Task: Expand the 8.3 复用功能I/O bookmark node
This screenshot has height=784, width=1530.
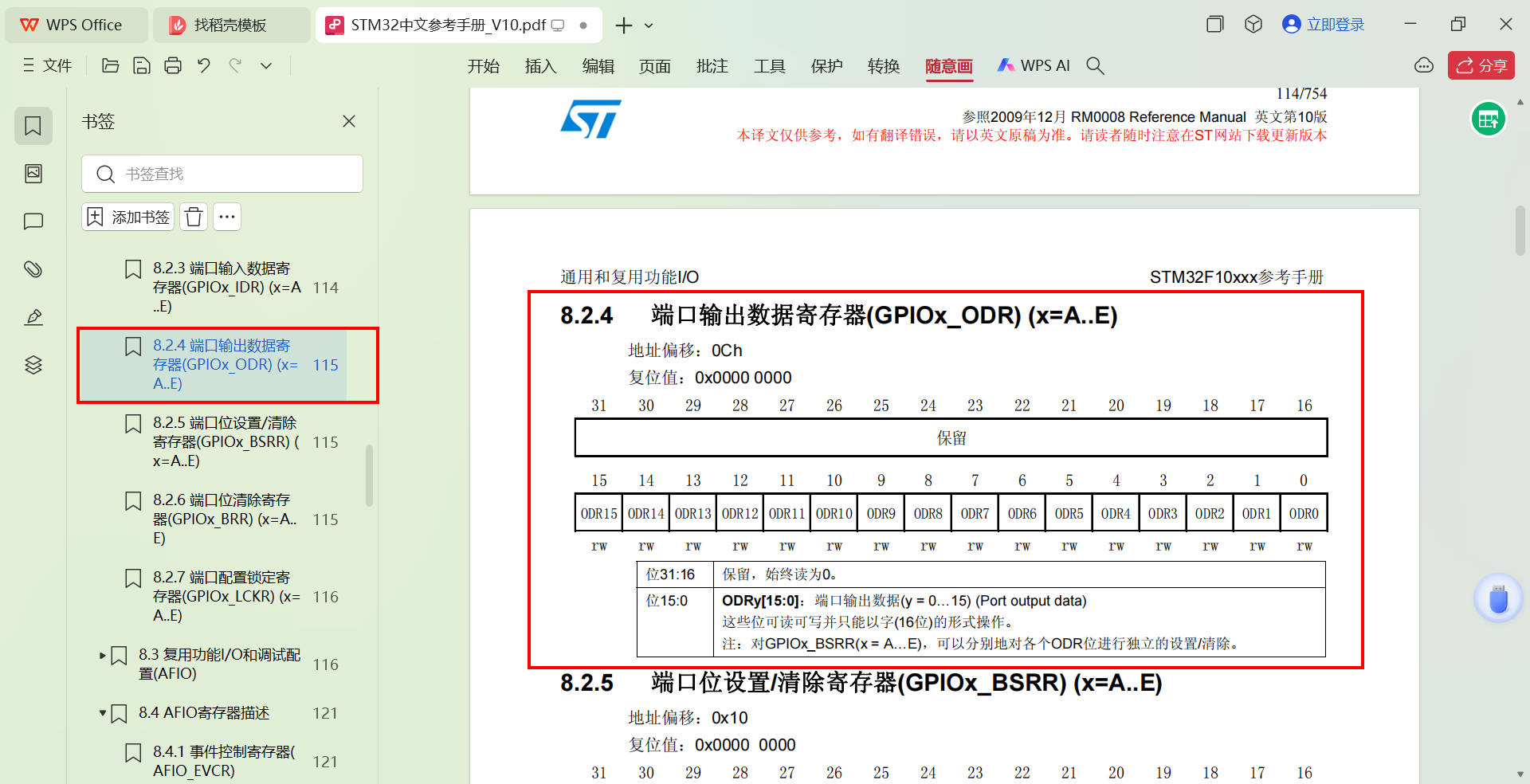Action: click(x=102, y=656)
